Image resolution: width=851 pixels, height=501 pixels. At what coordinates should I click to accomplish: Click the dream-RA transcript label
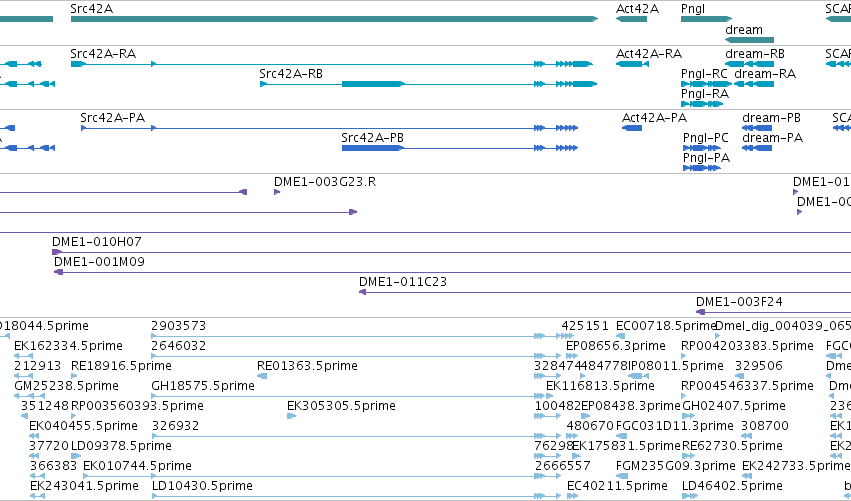pyautogui.click(x=765, y=74)
